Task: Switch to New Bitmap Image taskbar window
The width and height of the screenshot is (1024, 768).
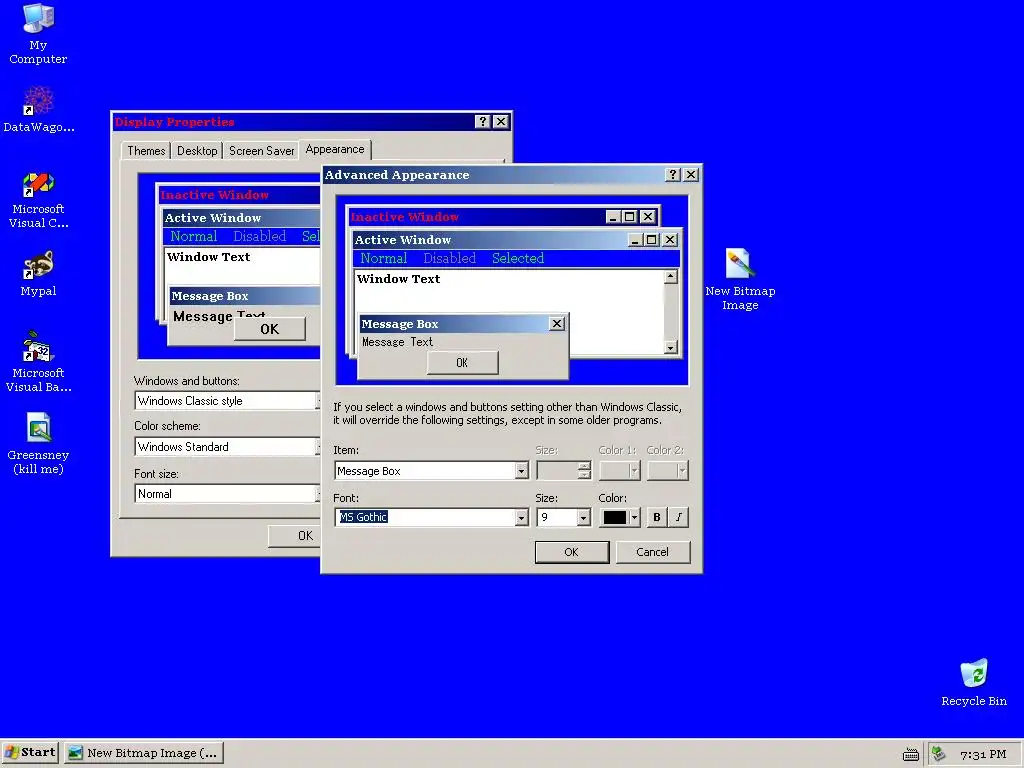Action: click(x=144, y=752)
